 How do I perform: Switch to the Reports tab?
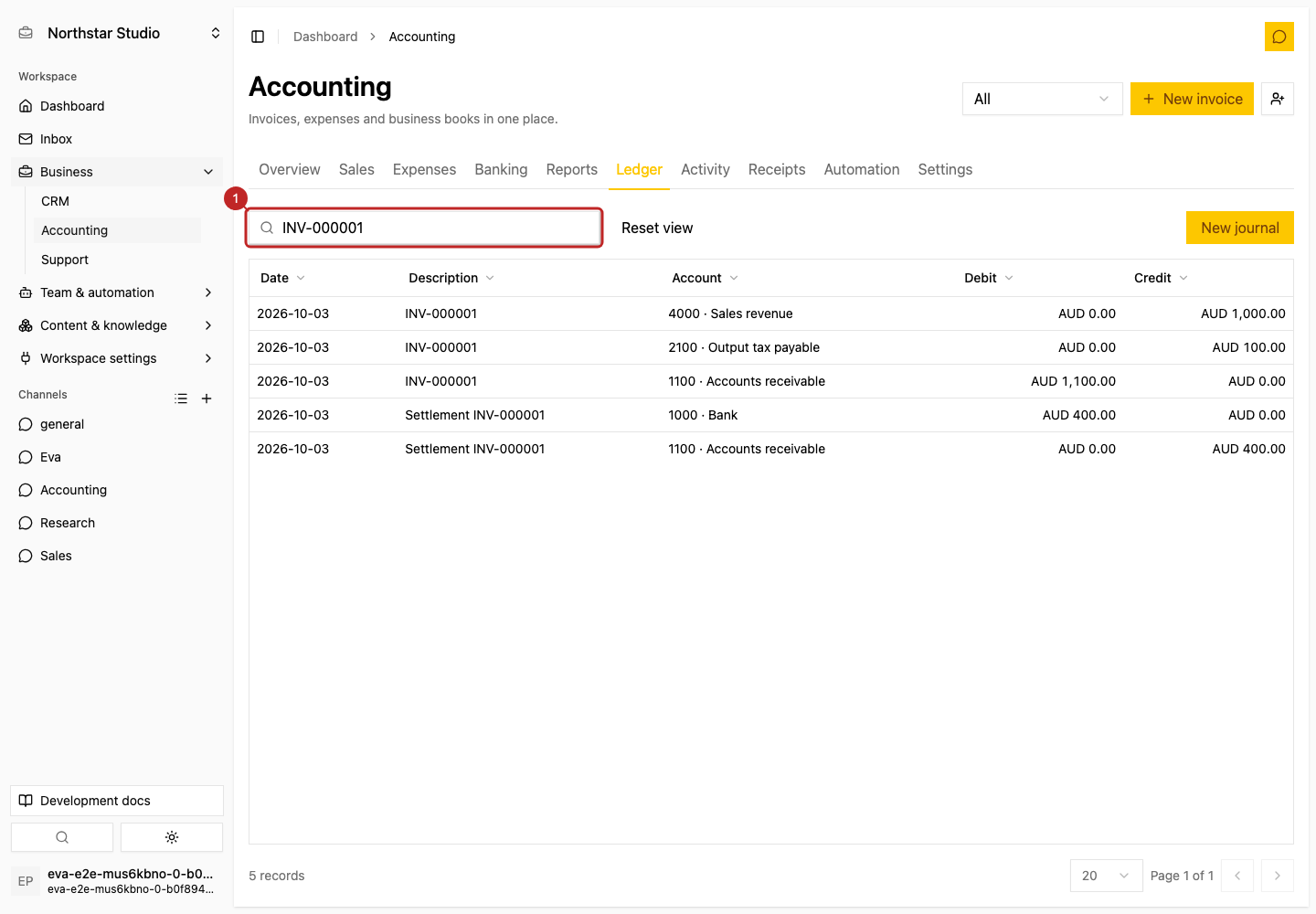tap(572, 169)
